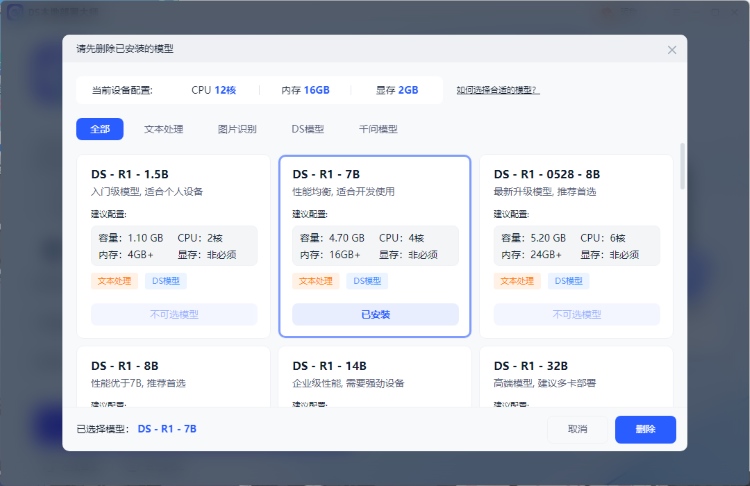Click 不可选模型 on the 0528 - 8B card
The width and height of the screenshot is (750, 486).
[x=576, y=314]
